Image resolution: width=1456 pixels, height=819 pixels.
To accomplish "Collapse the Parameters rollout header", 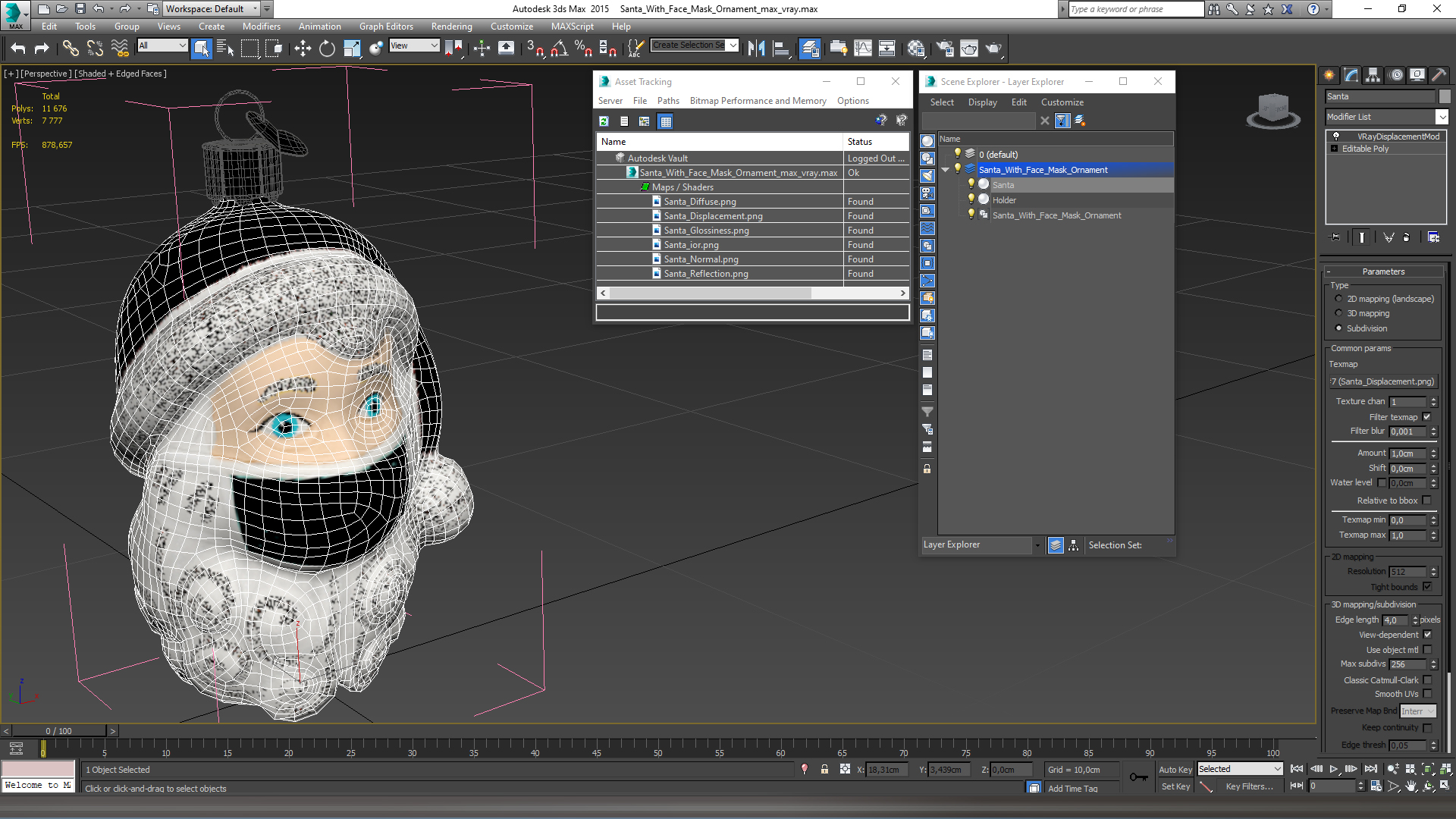I will pos(1383,271).
